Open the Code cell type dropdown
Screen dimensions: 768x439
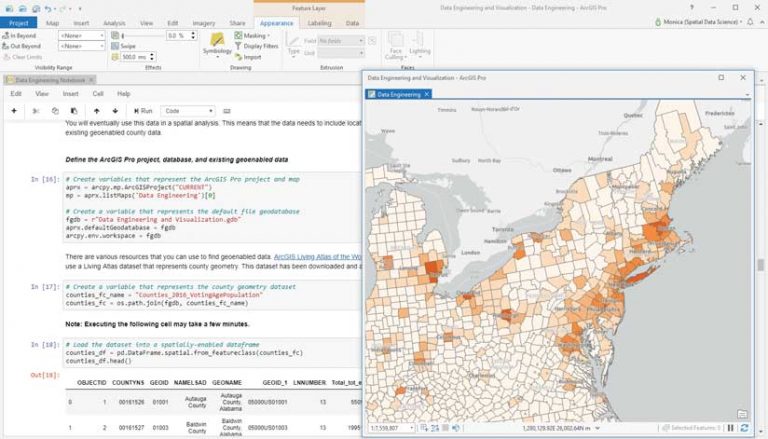188,111
